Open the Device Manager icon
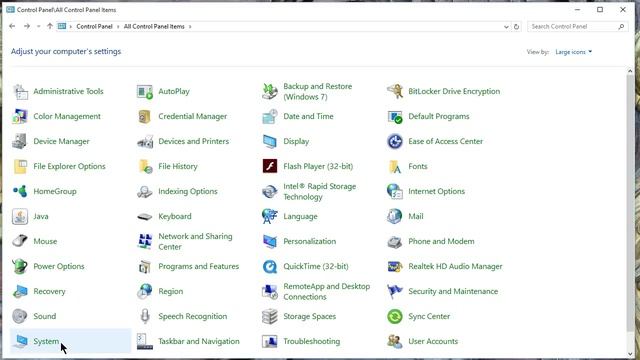The height and width of the screenshot is (360, 640). point(20,141)
